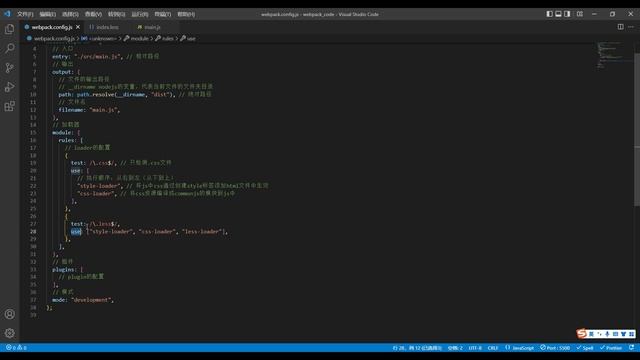
Task: Click the module breadcrumb segment
Action: click(140, 38)
